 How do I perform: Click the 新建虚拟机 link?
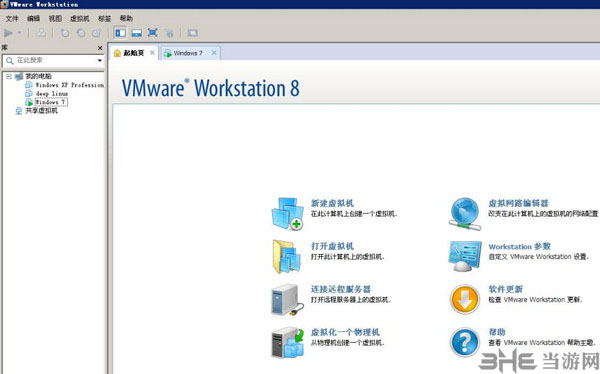click(332, 203)
